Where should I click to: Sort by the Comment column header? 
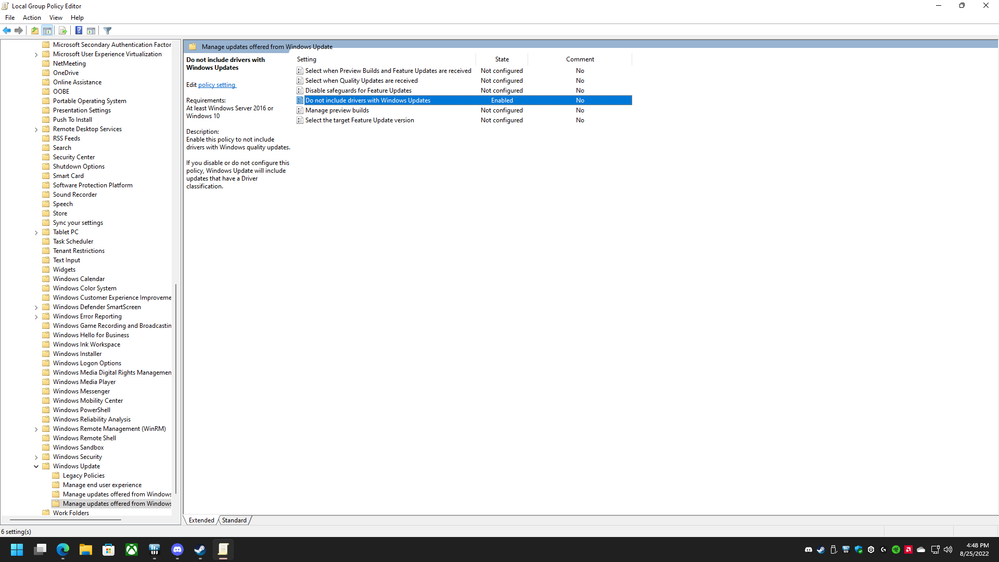(580, 59)
